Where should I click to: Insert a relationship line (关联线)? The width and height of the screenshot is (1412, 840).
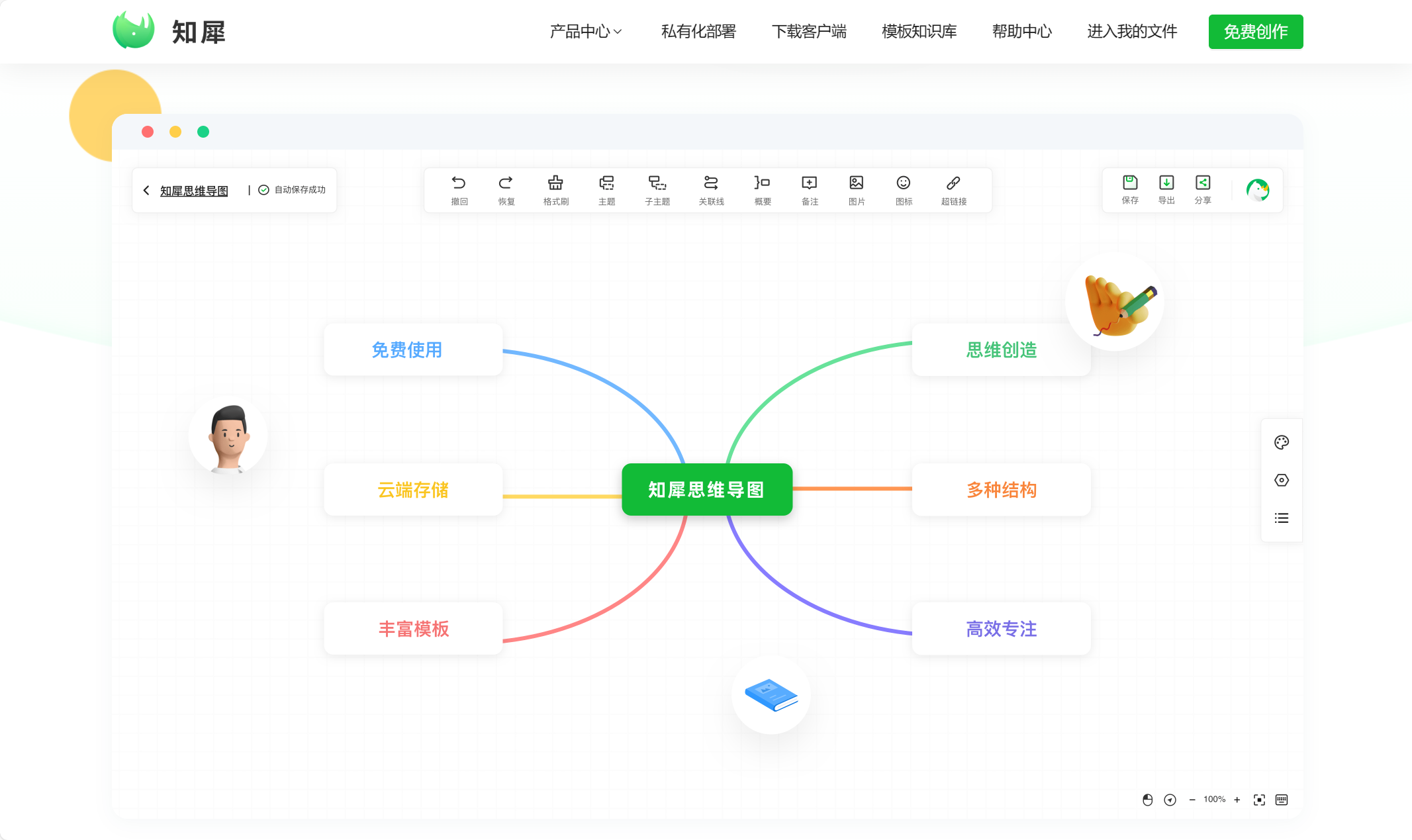(x=711, y=183)
